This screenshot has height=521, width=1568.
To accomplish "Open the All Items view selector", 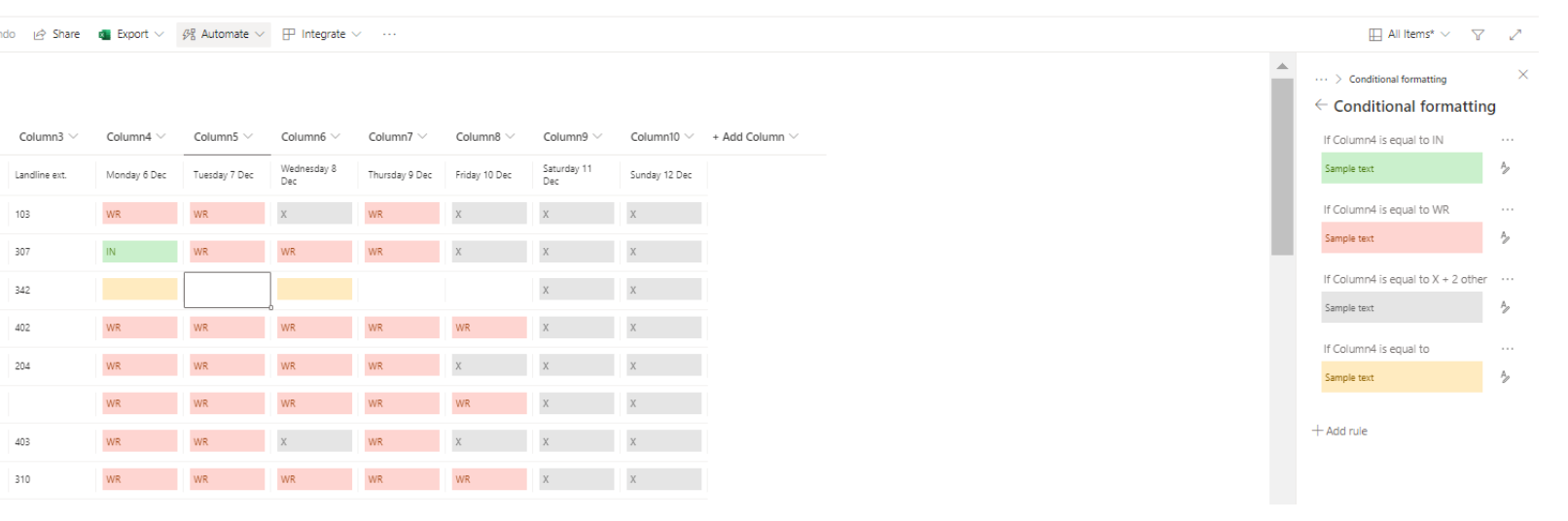I will [x=1409, y=34].
